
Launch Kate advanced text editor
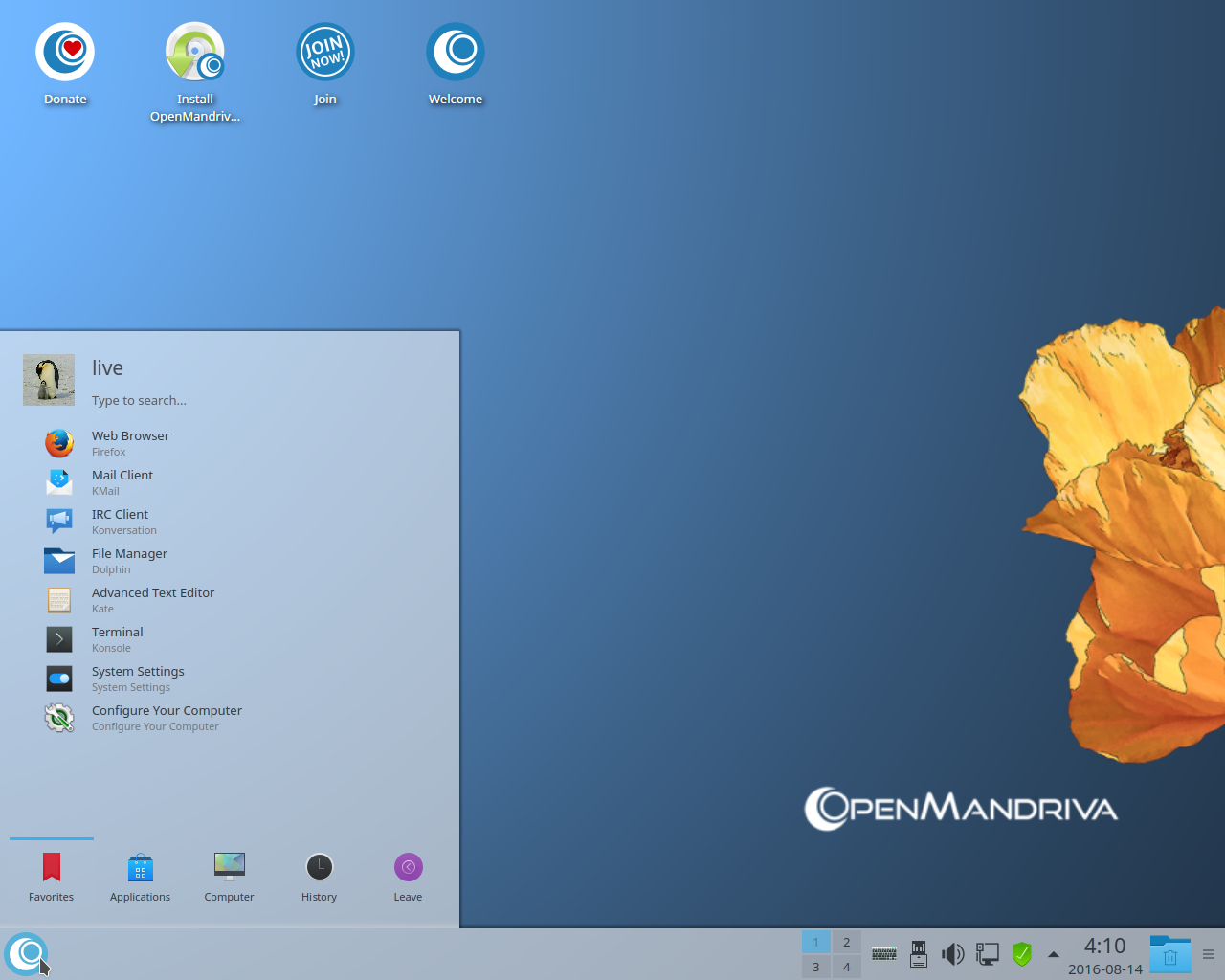point(153,599)
